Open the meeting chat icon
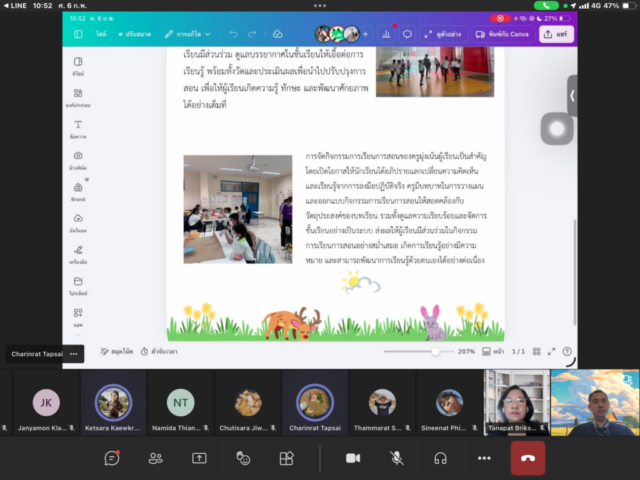Image resolution: width=640 pixels, height=480 pixels. [112, 457]
